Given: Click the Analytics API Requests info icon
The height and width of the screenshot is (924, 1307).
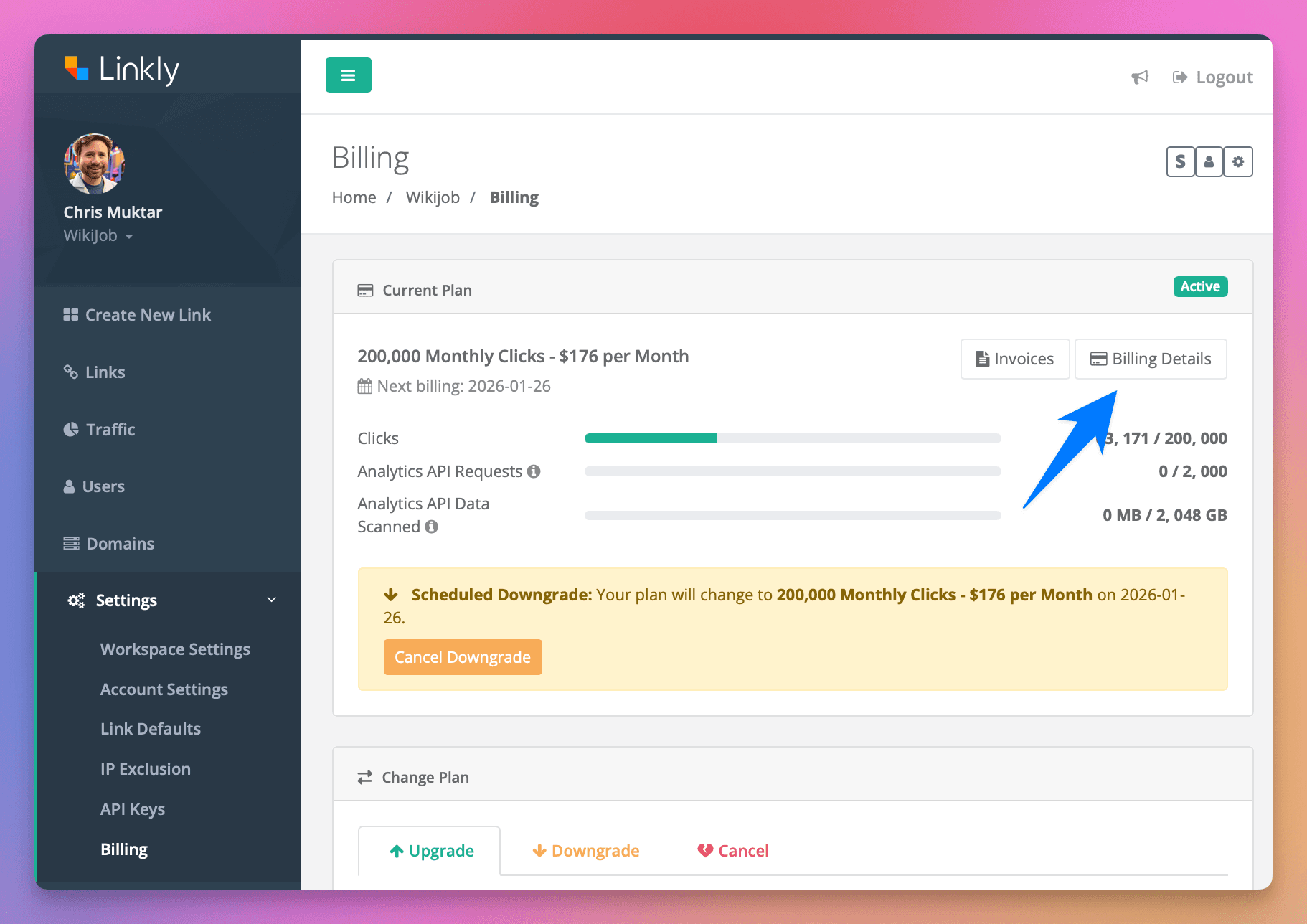Looking at the screenshot, I should (x=534, y=471).
